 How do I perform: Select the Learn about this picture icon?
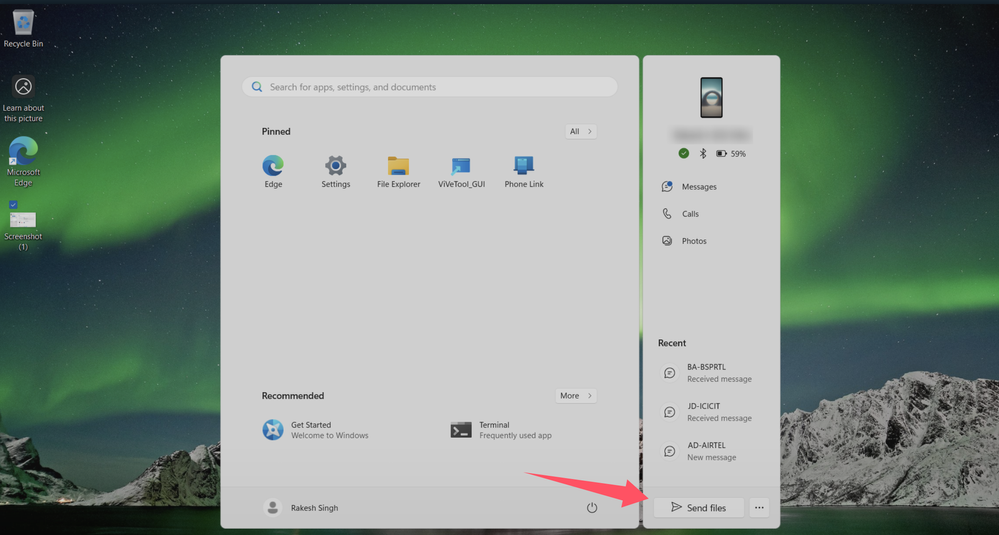tap(24, 99)
